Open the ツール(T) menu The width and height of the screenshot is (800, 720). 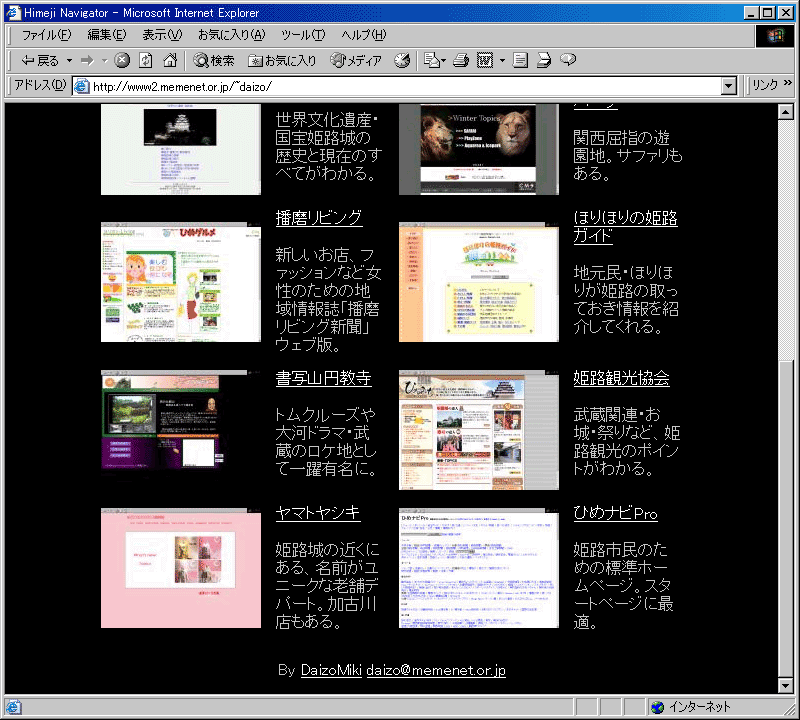click(303, 35)
